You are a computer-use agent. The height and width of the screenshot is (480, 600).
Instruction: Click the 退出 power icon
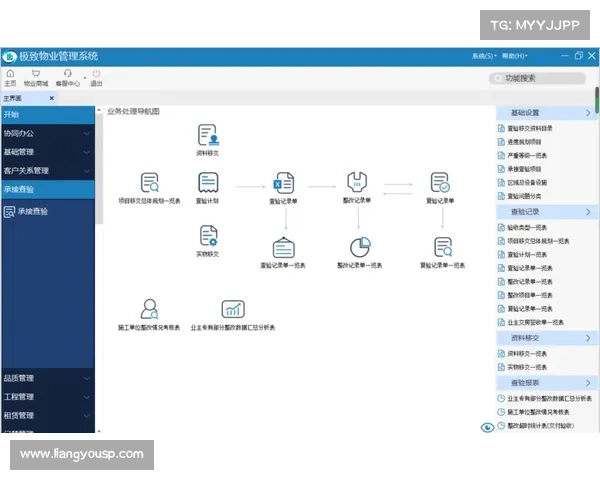[96, 76]
